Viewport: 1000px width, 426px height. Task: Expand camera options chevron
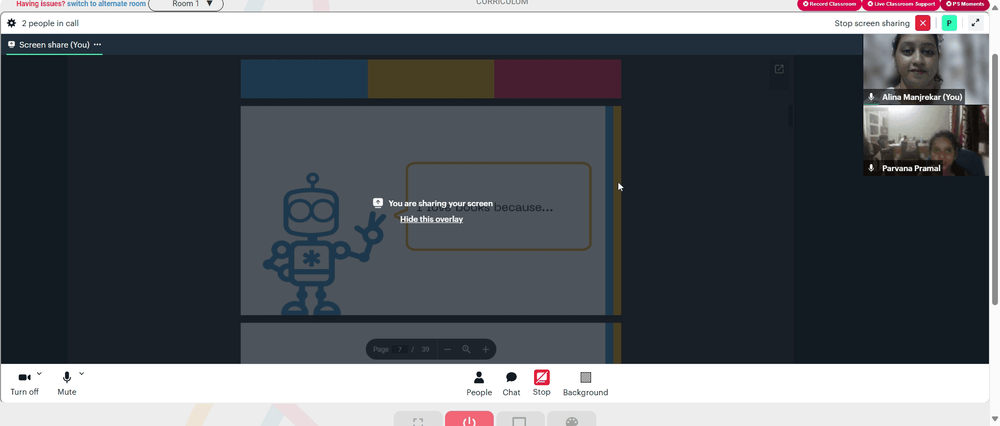pyautogui.click(x=40, y=374)
